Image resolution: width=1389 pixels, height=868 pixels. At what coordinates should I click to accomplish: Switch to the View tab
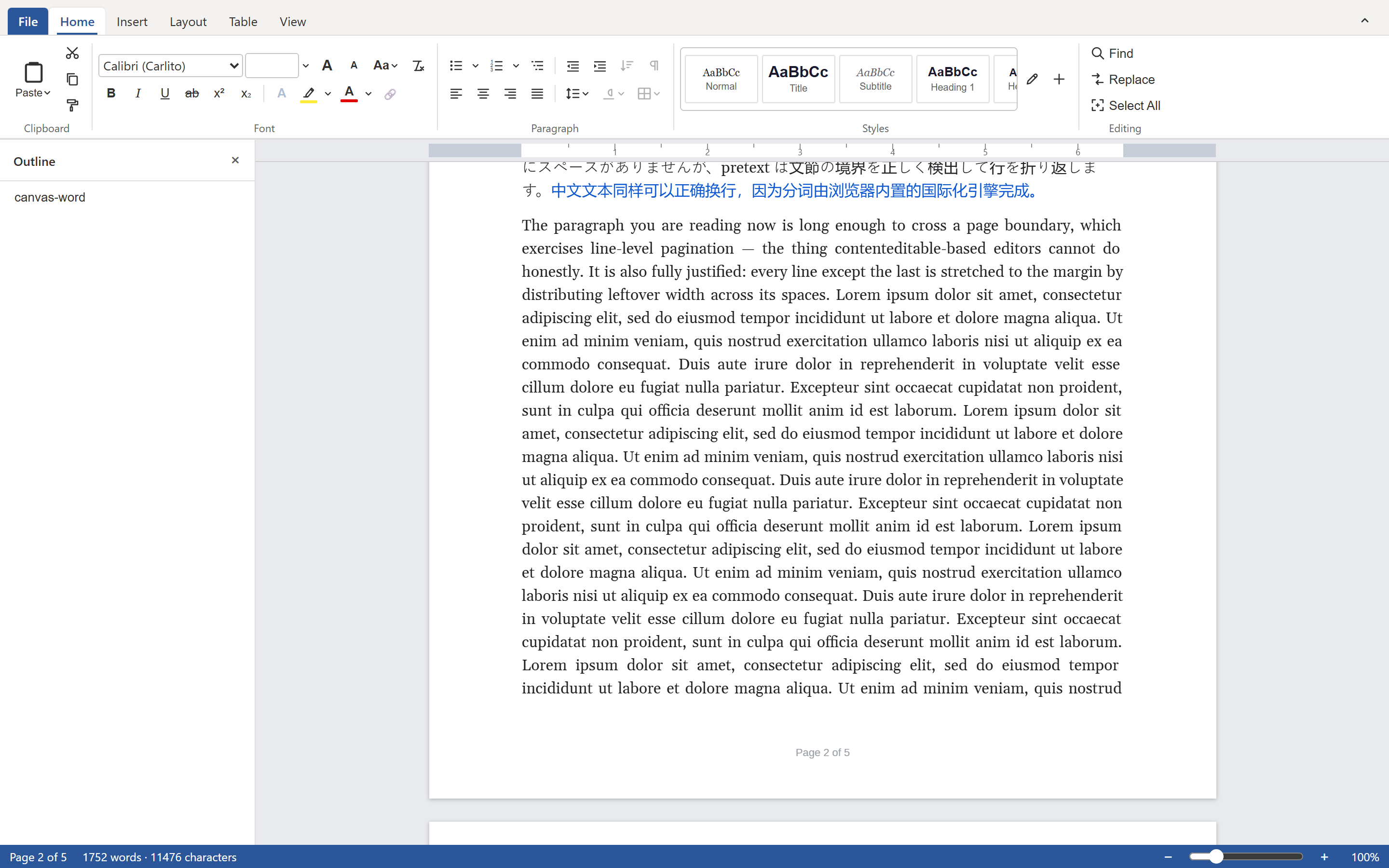pyautogui.click(x=293, y=21)
